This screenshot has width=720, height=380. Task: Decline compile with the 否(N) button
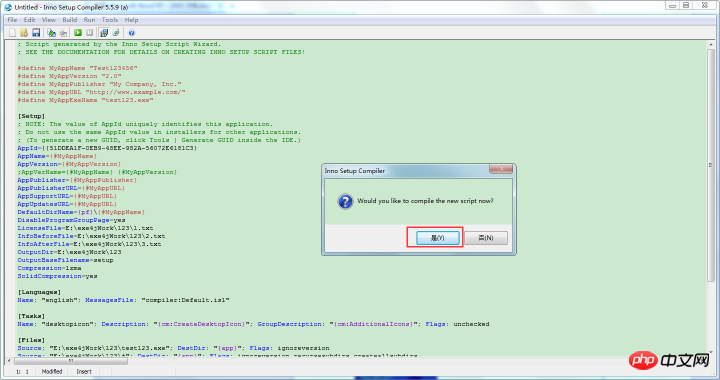pos(486,238)
